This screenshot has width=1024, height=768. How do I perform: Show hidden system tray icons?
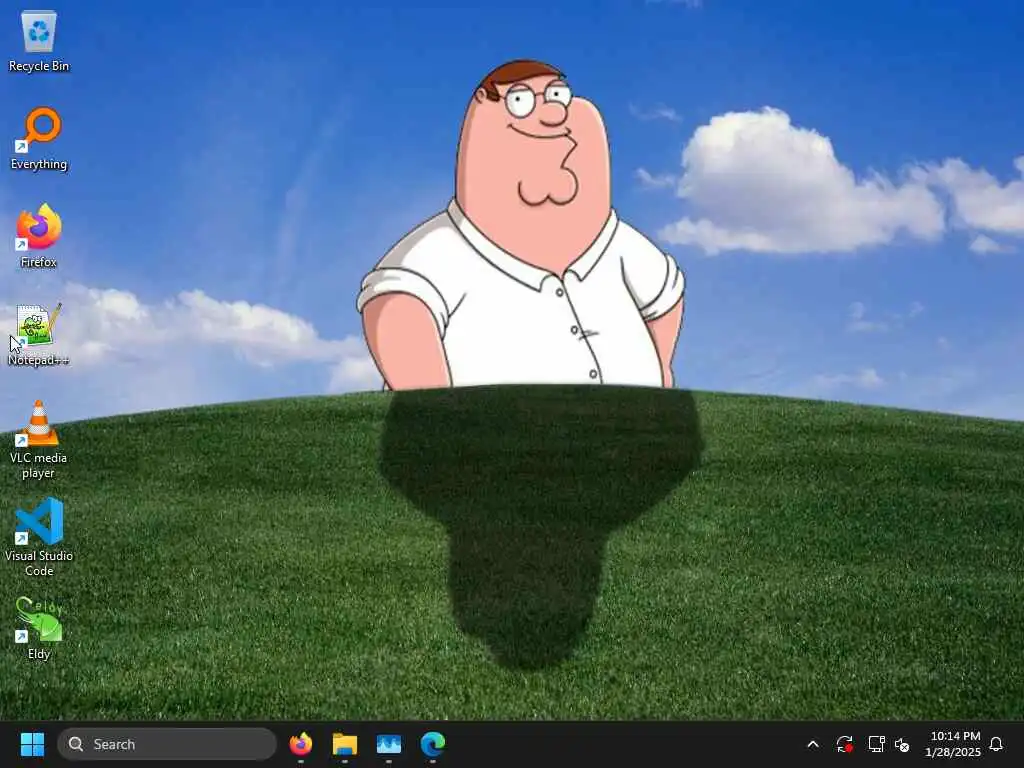click(813, 744)
